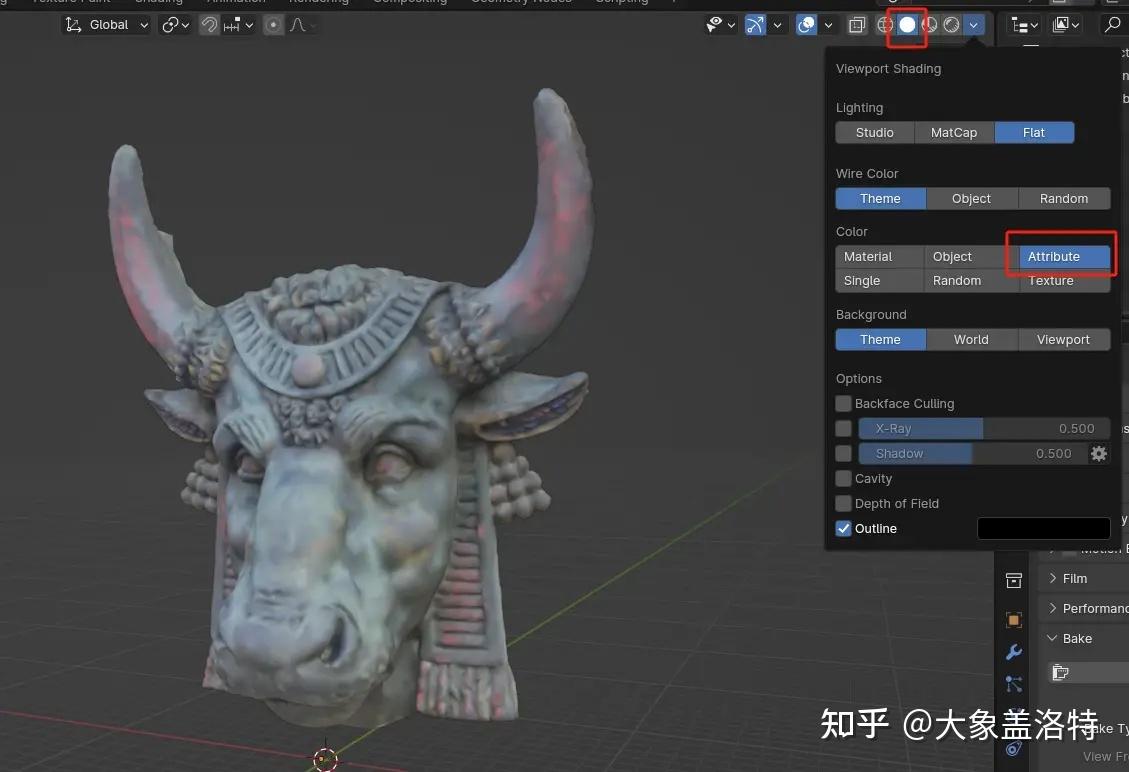
Task: Uncheck the Outline checkbox
Action: 843,528
